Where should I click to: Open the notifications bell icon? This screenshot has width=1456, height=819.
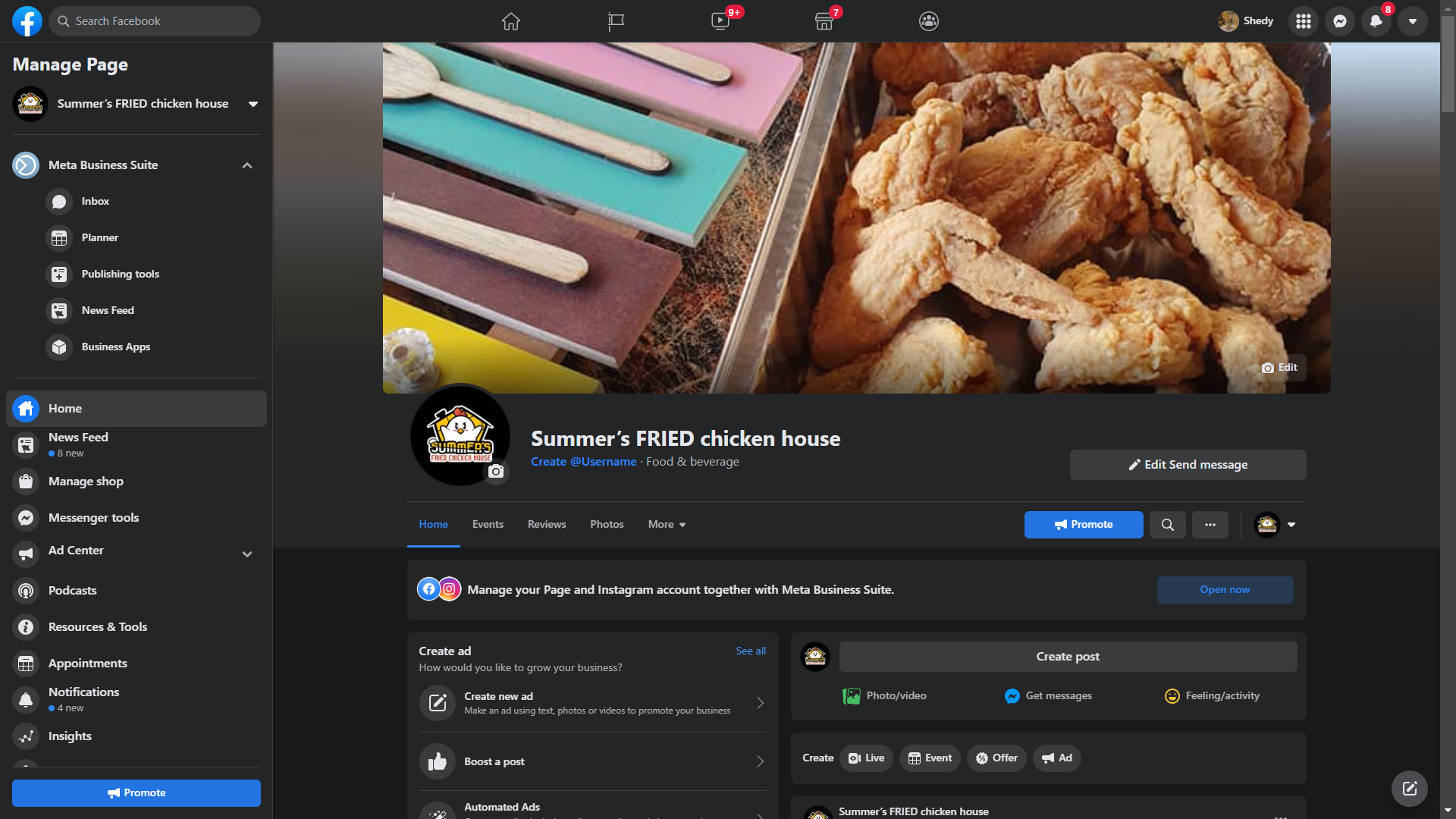1376,21
